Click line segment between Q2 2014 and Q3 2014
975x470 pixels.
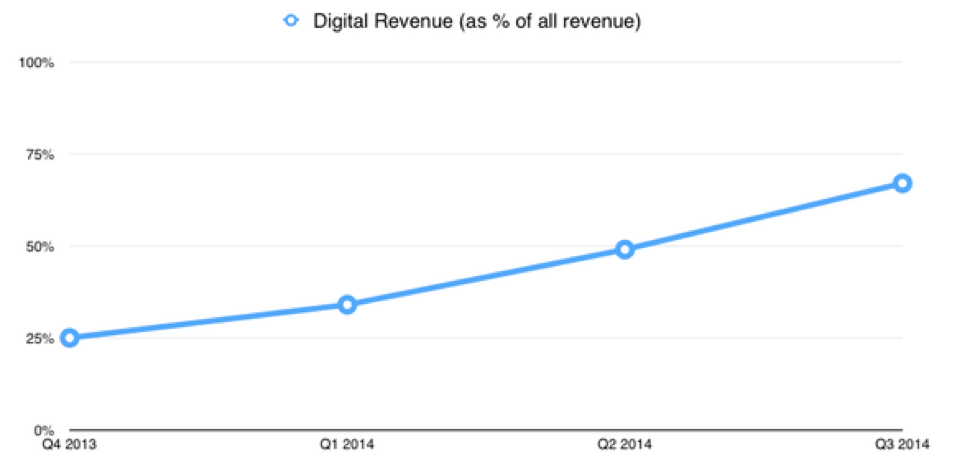(x=764, y=216)
